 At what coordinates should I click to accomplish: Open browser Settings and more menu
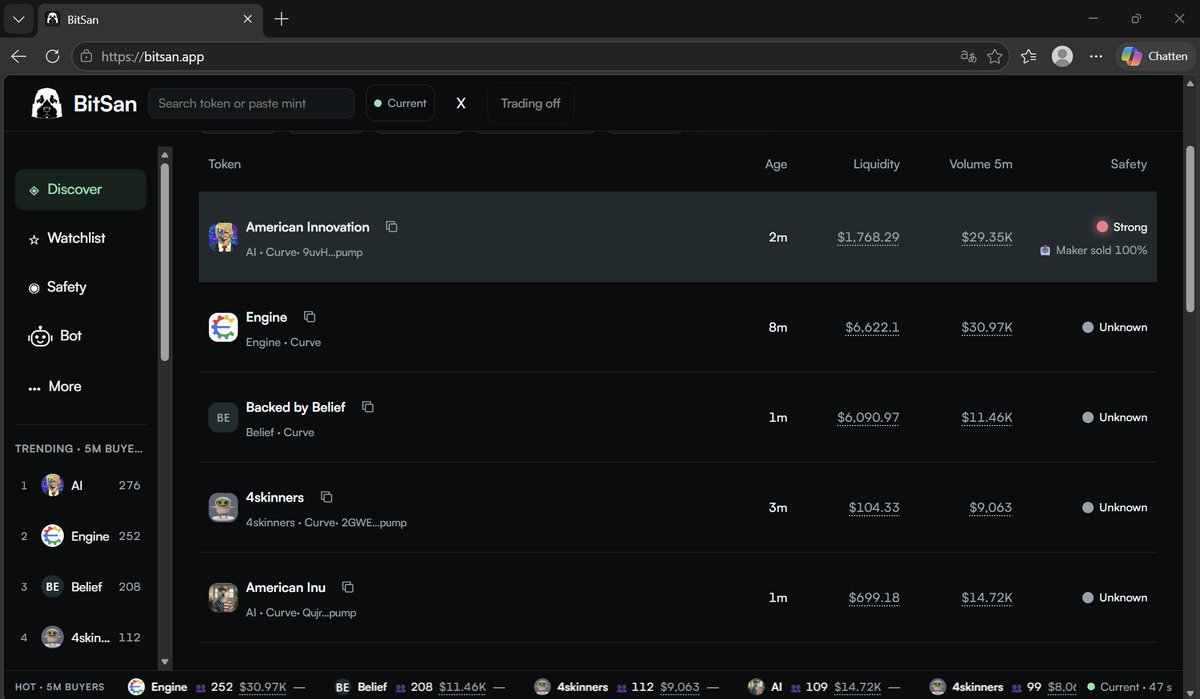(1097, 56)
